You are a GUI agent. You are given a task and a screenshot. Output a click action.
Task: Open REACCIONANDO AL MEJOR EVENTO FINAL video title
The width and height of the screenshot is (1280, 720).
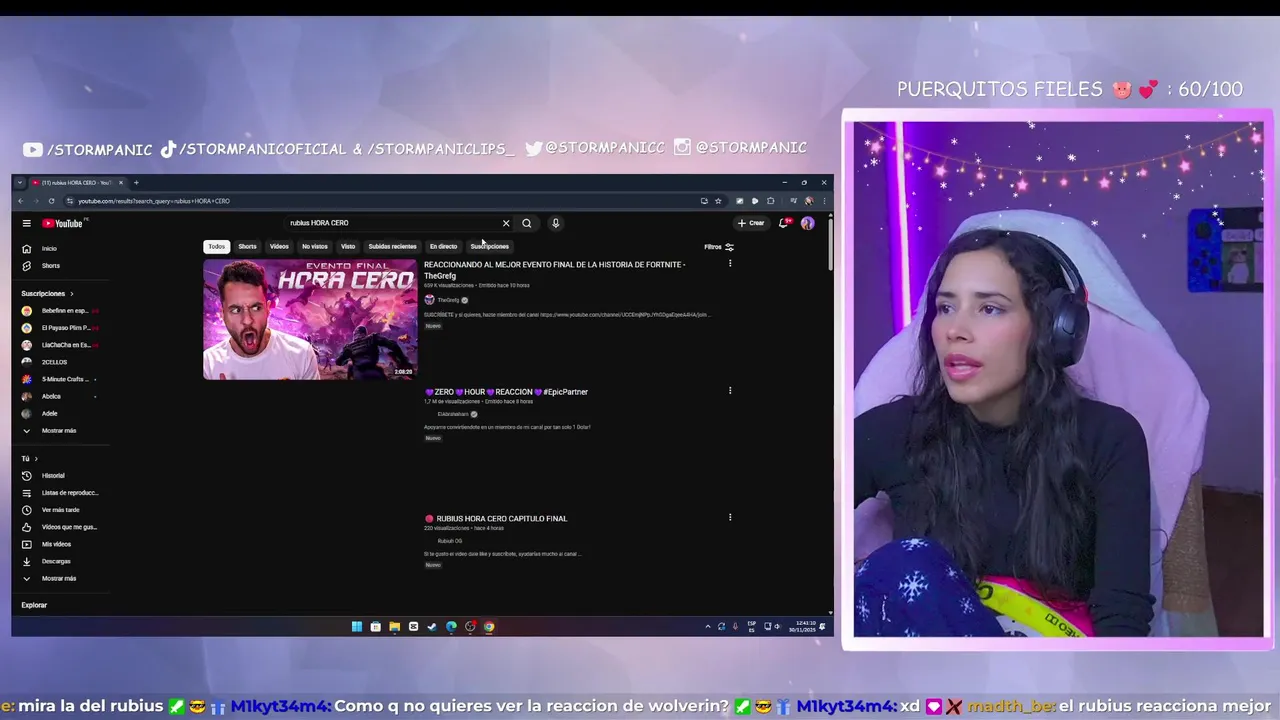pyautogui.click(x=554, y=270)
